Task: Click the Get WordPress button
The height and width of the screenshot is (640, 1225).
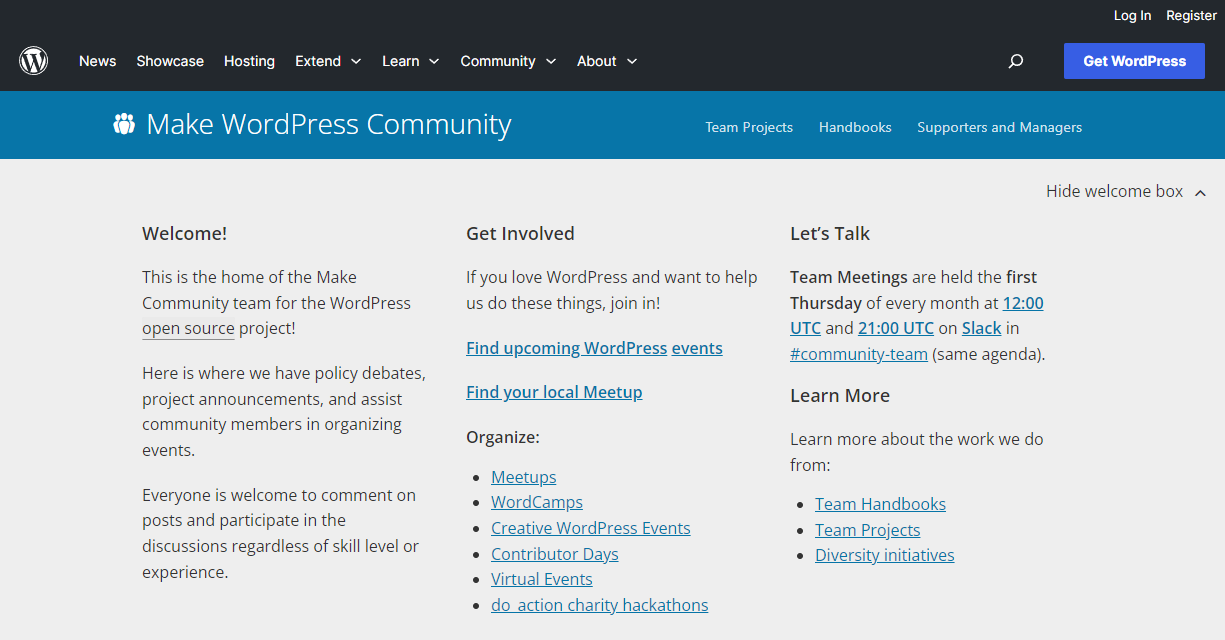Action: point(1134,61)
